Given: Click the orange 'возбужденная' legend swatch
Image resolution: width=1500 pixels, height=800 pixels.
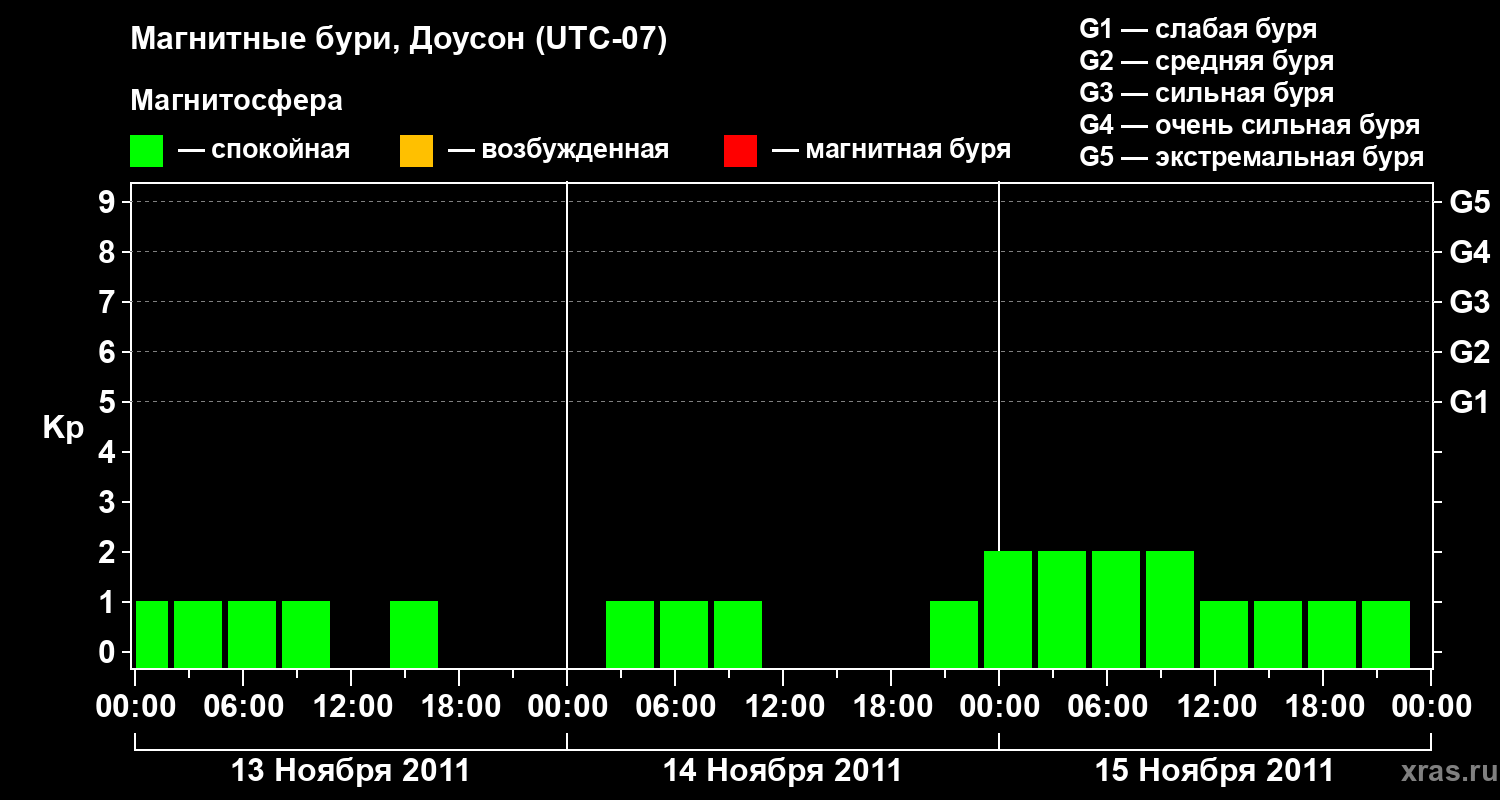Looking at the screenshot, I should (416, 151).
